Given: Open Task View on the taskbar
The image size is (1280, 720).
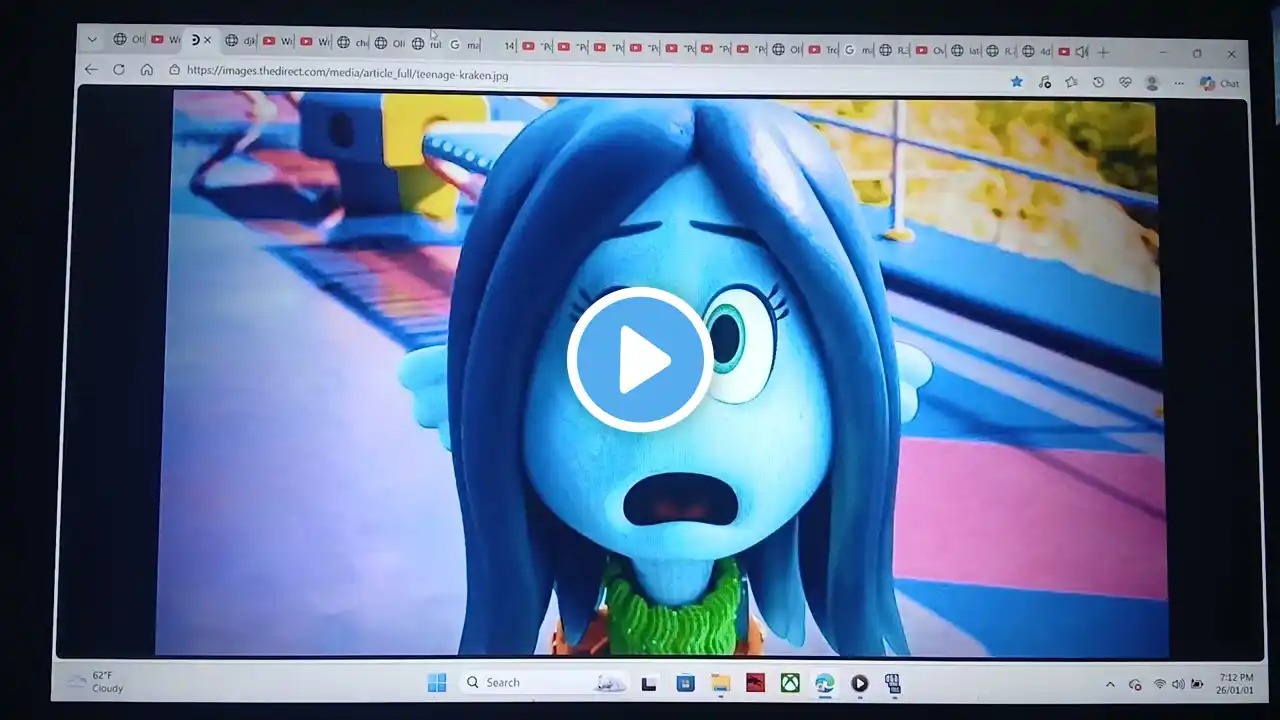Looking at the screenshot, I should click(x=649, y=684).
